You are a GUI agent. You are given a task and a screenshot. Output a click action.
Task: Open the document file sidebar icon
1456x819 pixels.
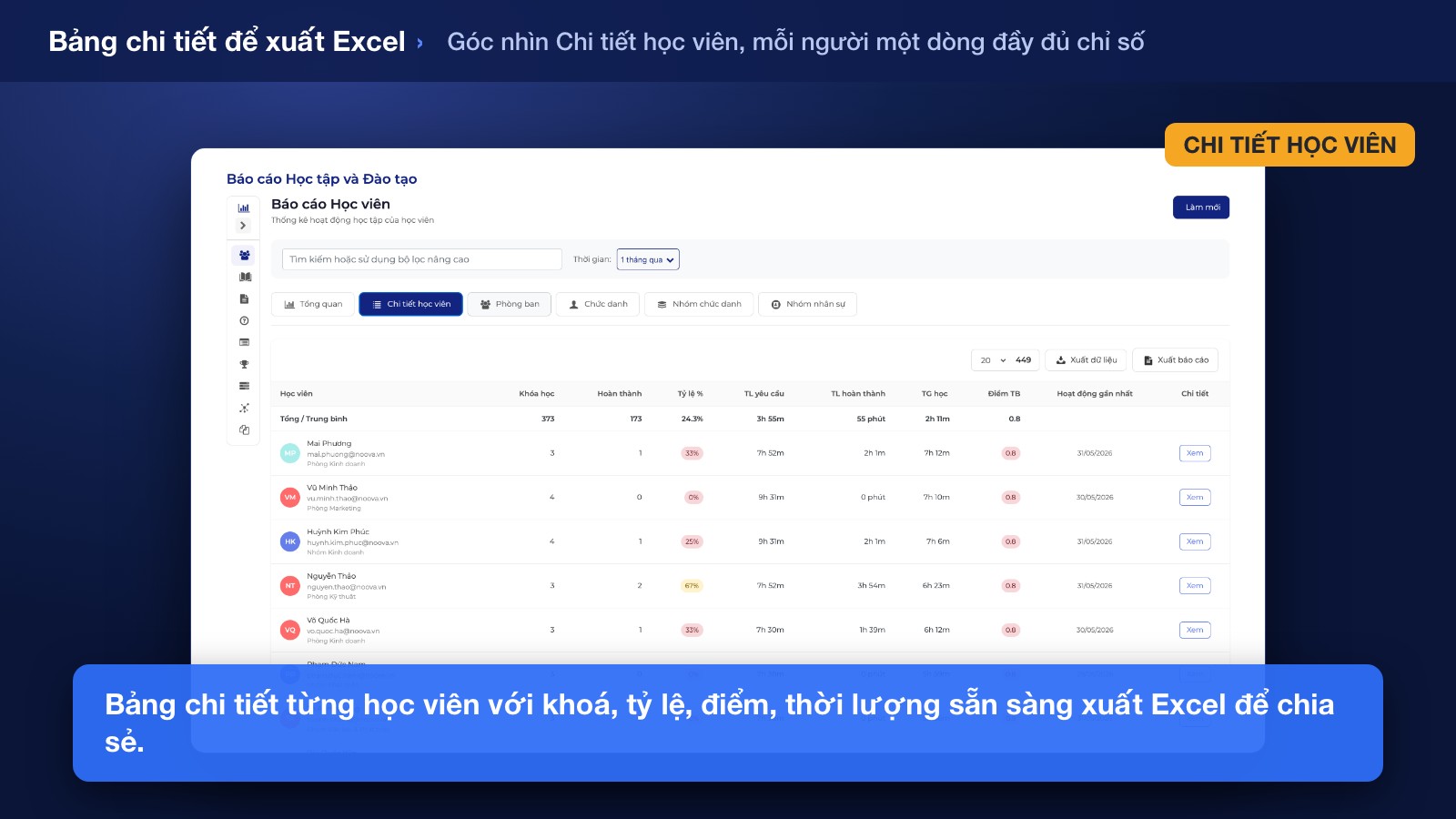click(x=244, y=298)
